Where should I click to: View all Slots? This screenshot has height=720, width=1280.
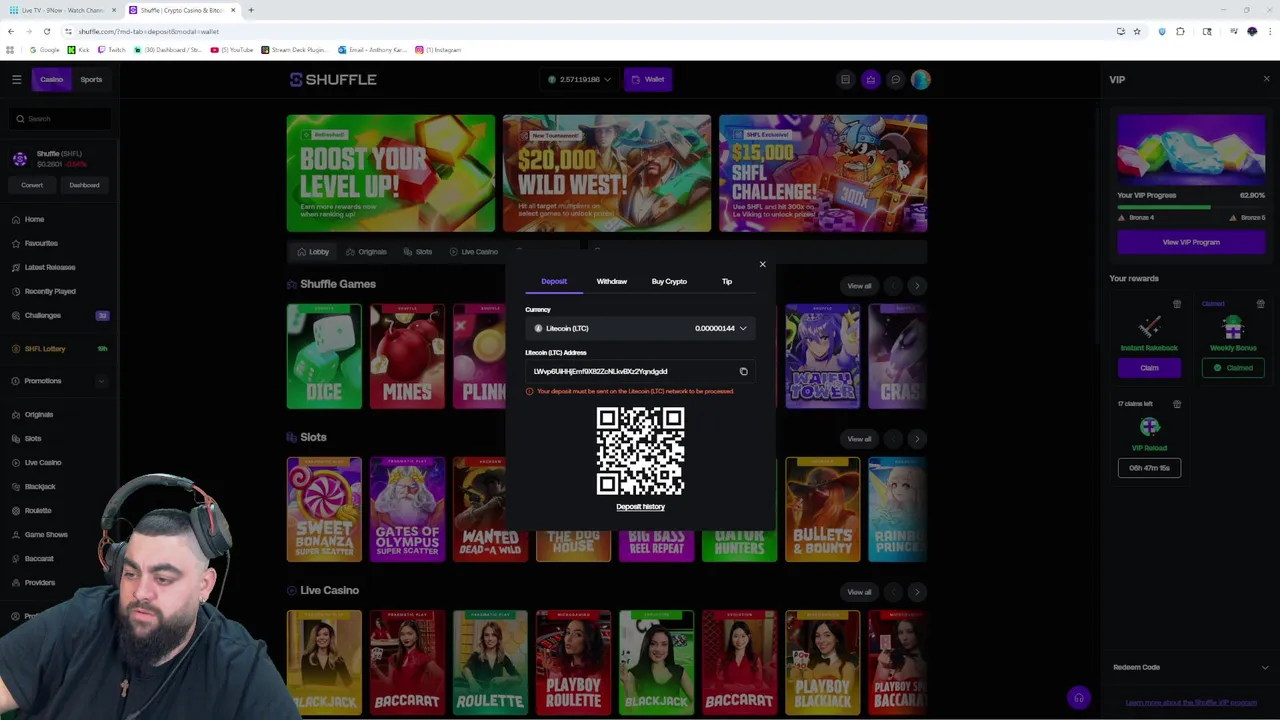(859, 439)
